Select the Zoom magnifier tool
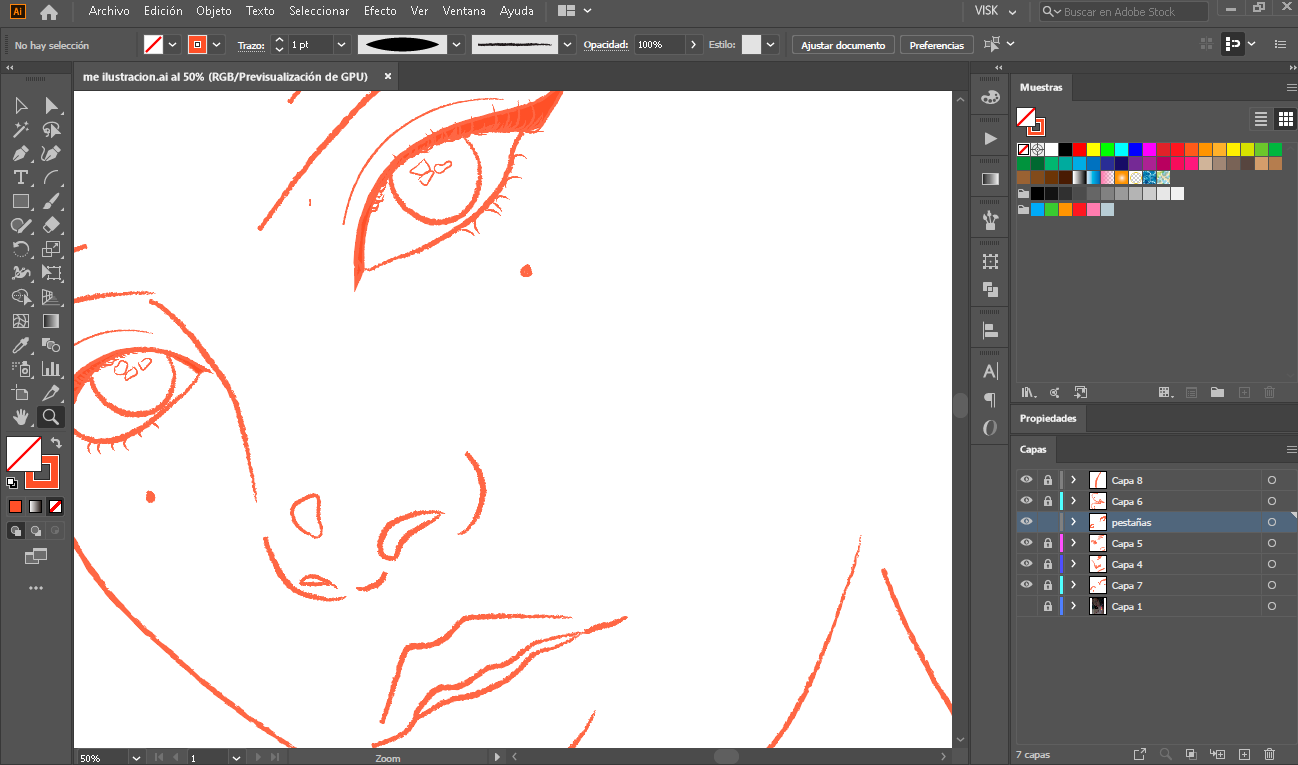The width and height of the screenshot is (1298, 765). [51, 417]
